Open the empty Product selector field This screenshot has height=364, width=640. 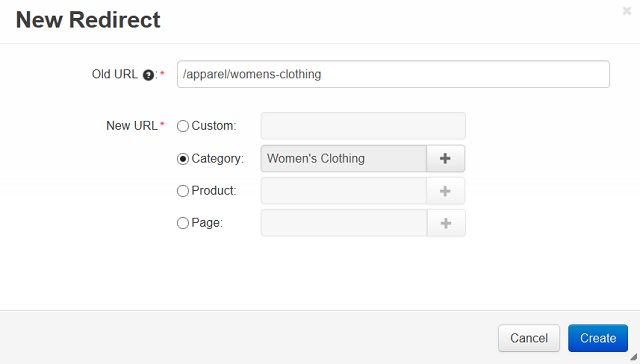[344, 191]
